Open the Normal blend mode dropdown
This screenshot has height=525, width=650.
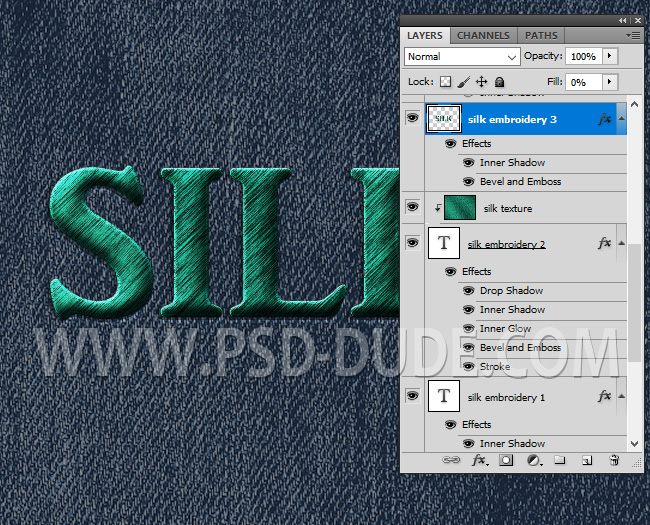pos(462,57)
